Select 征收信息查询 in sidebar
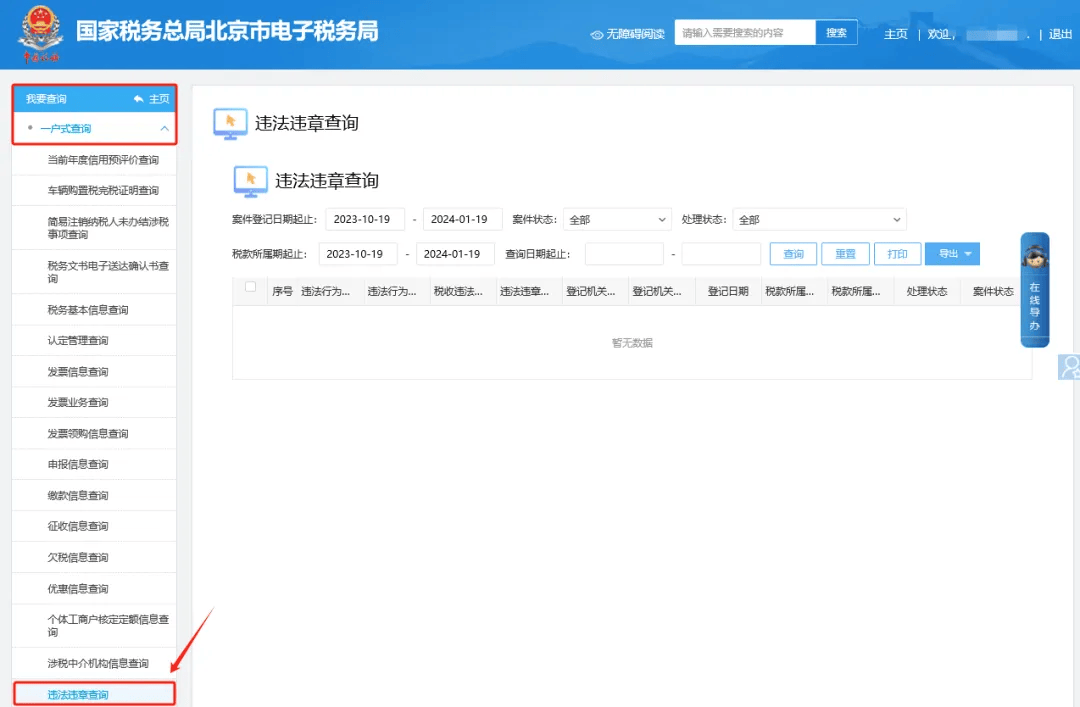Screen dimensions: 1080x707 pos(94,526)
